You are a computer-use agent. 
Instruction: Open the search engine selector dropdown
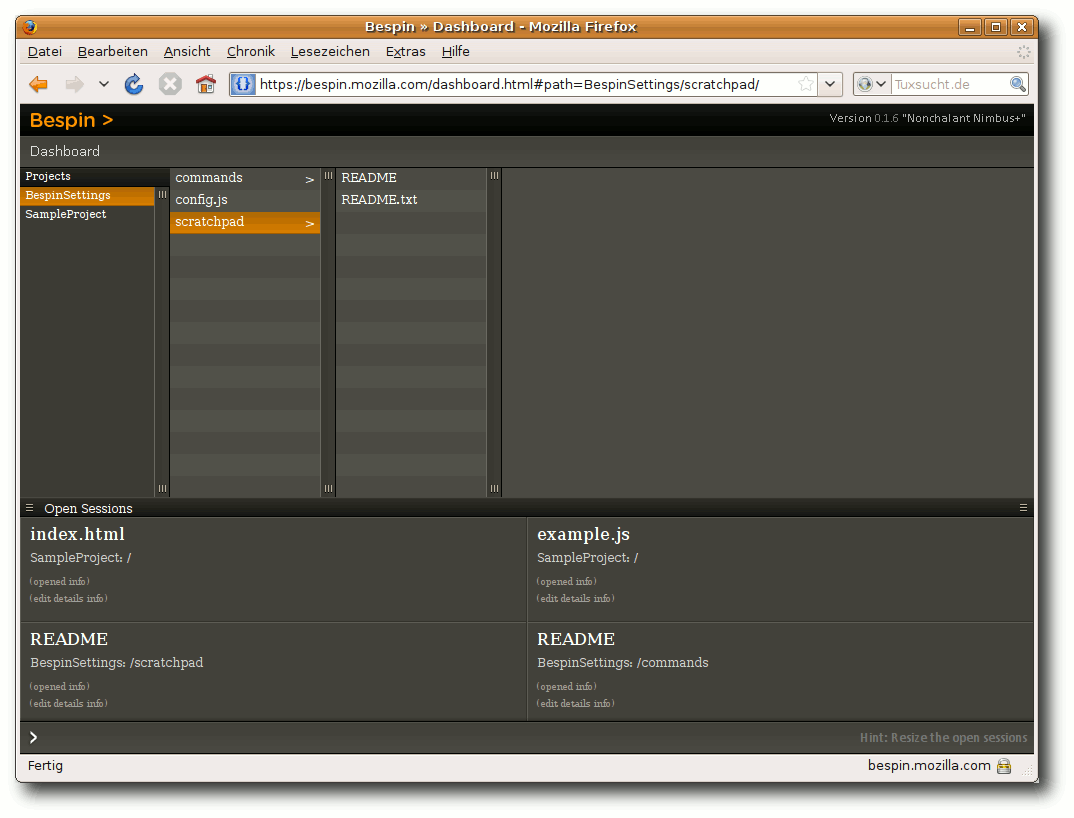click(872, 84)
